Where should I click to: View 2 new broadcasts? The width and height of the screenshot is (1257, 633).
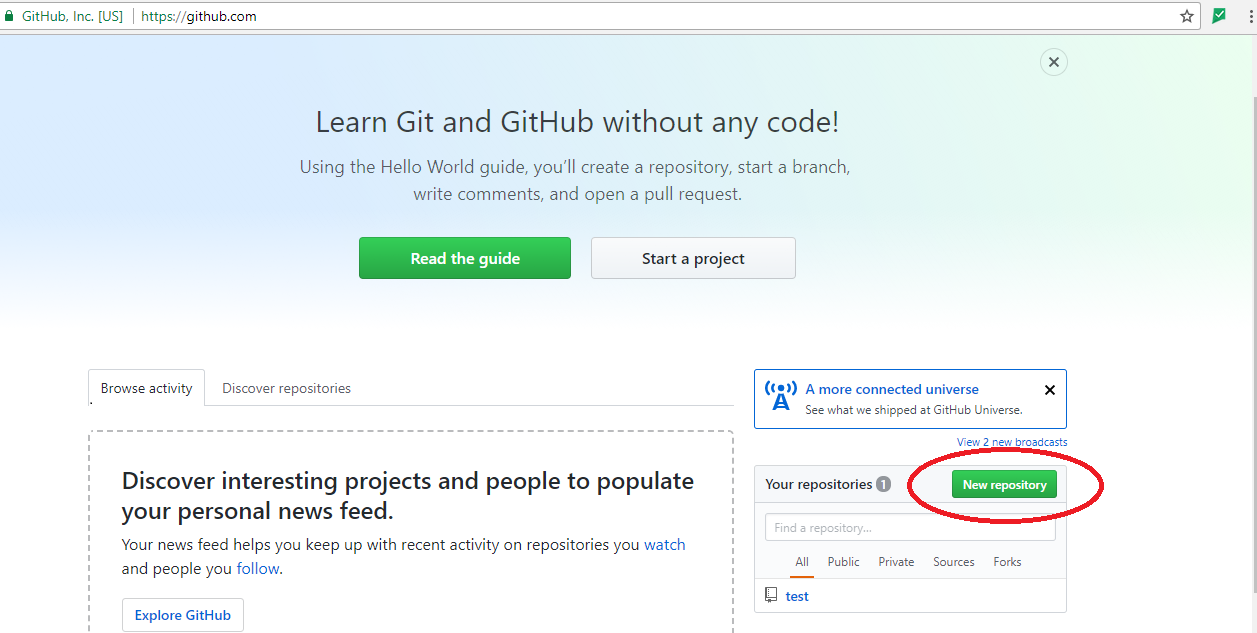point(1011,441)
